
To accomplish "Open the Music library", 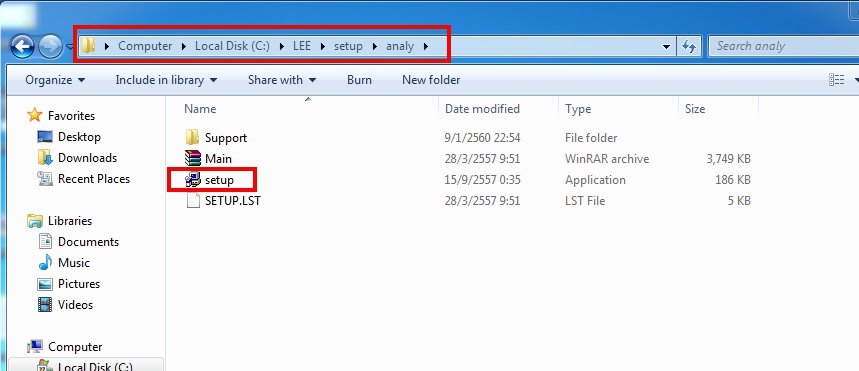I will [73, 263].
